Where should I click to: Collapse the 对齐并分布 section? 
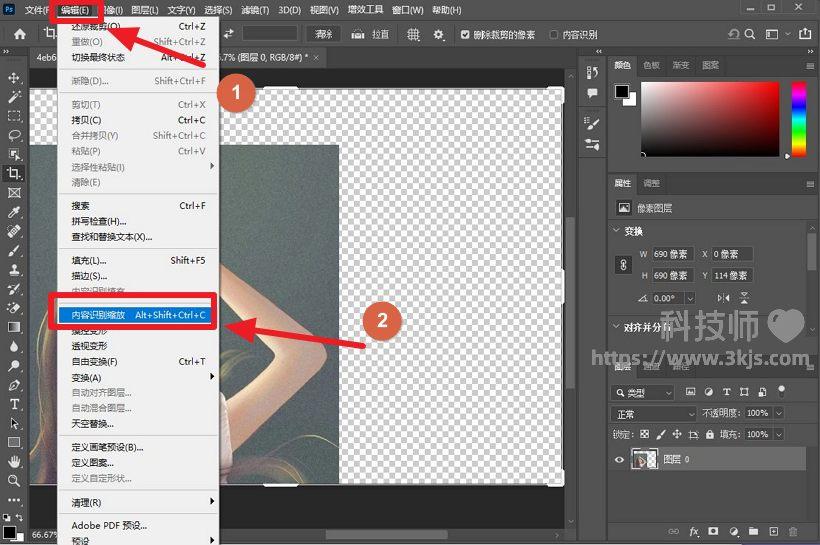point(617,326)
